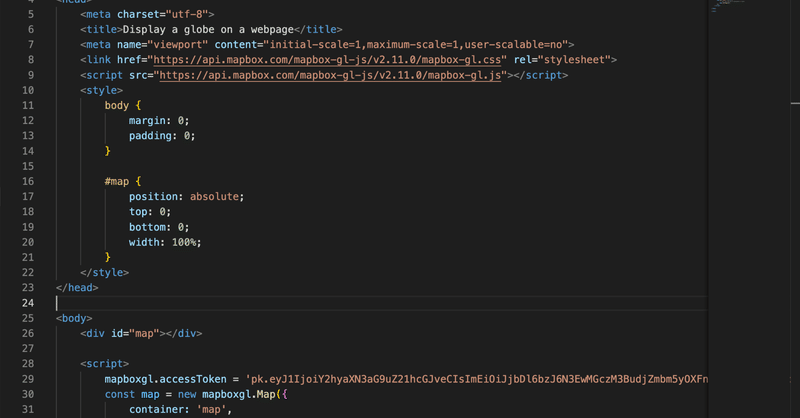Click line number 31 in the gutter
Screen dimensions: 800x418
click(x=28, y=409)
